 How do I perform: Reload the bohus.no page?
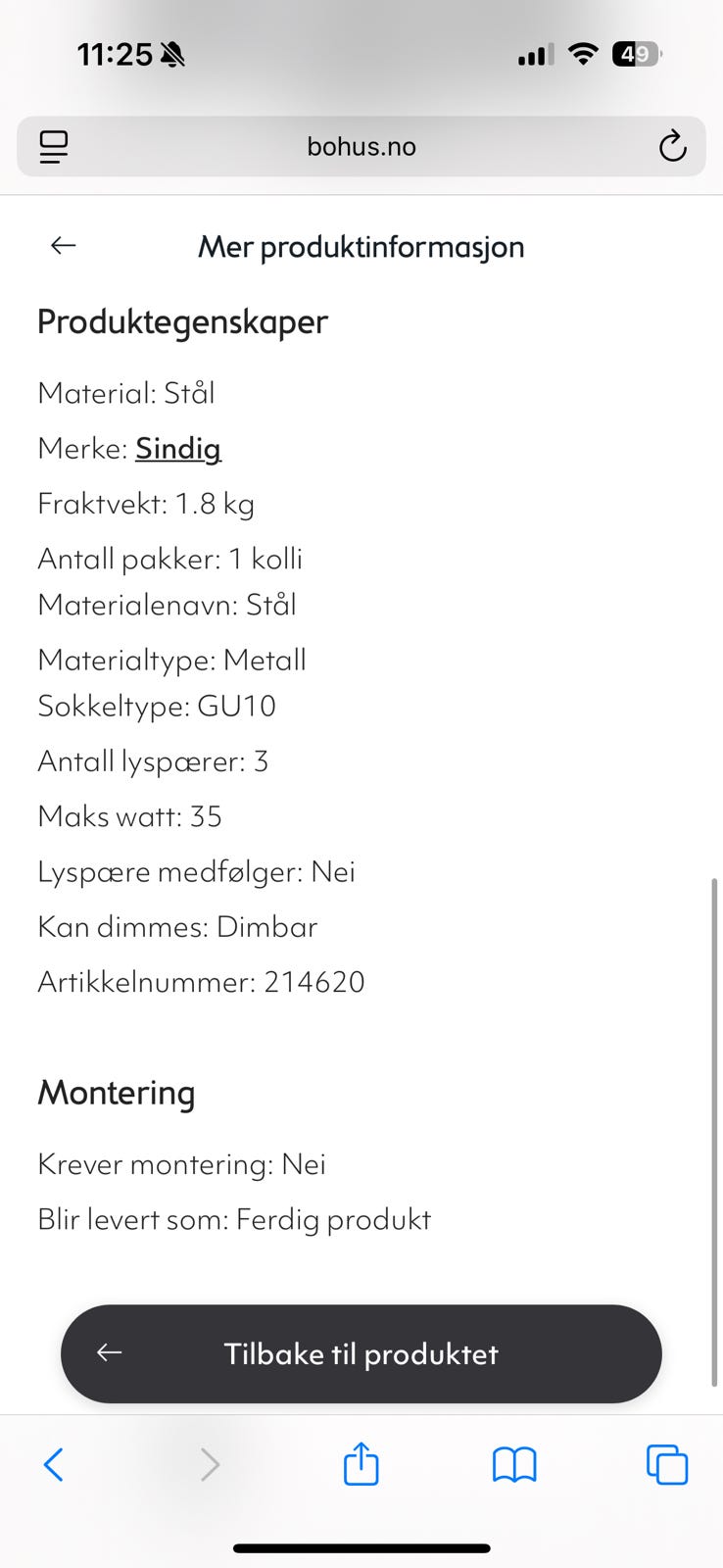(672, 147)
